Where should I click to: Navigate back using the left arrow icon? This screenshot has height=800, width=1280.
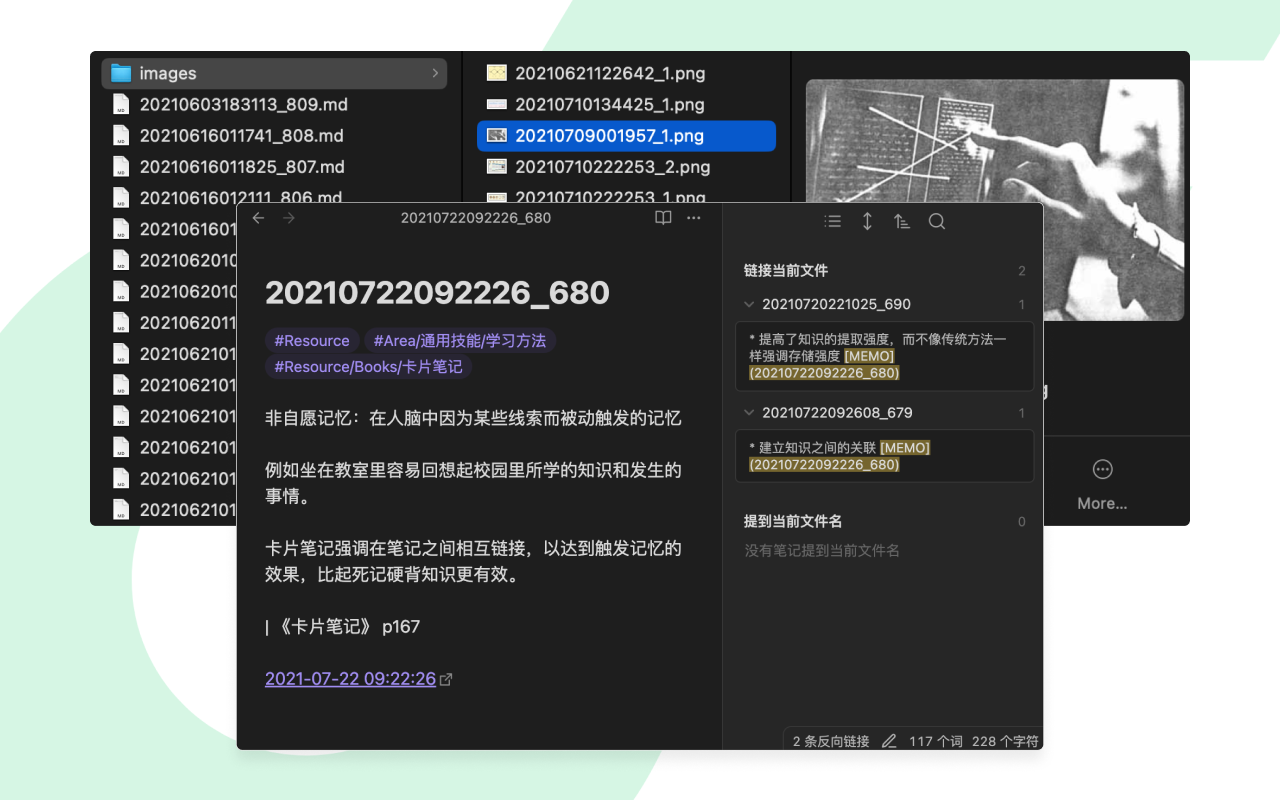click(258, 217)
